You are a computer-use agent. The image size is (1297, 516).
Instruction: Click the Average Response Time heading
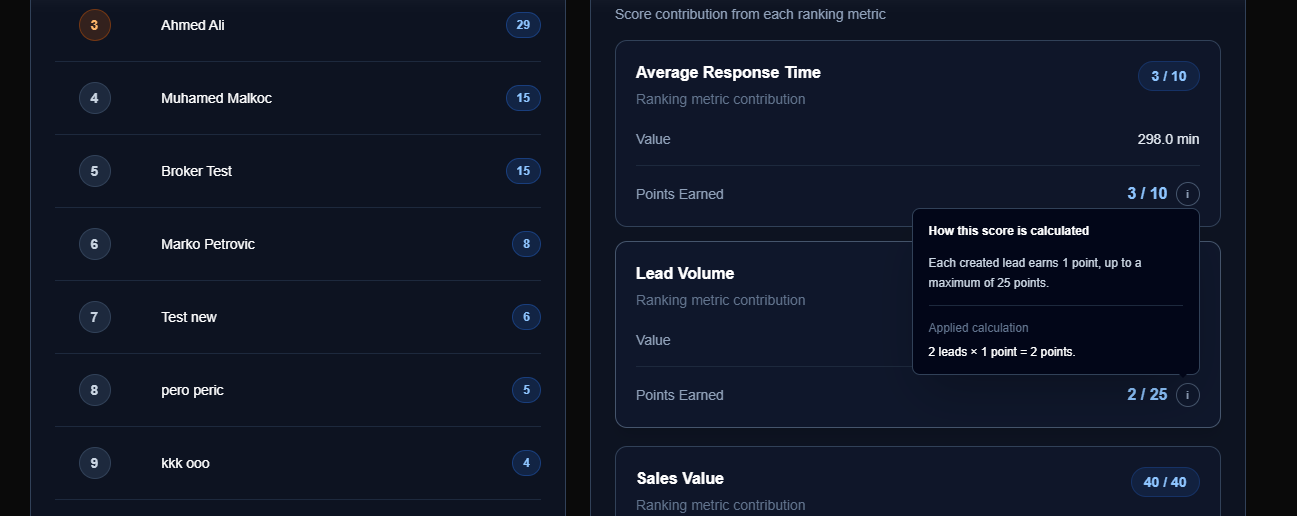(x=728, y=72)
